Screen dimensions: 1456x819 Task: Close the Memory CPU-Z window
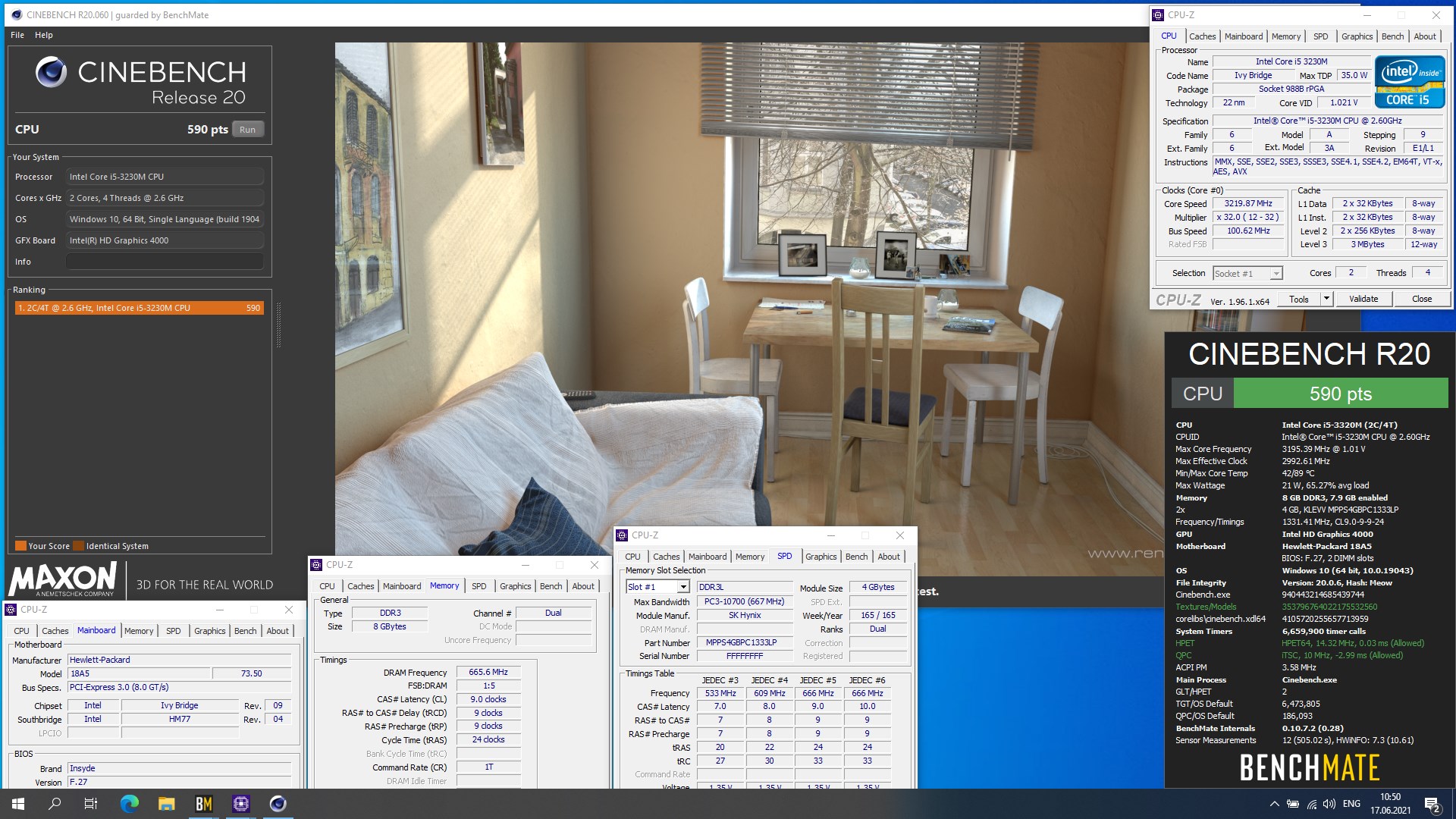point(595,565)
